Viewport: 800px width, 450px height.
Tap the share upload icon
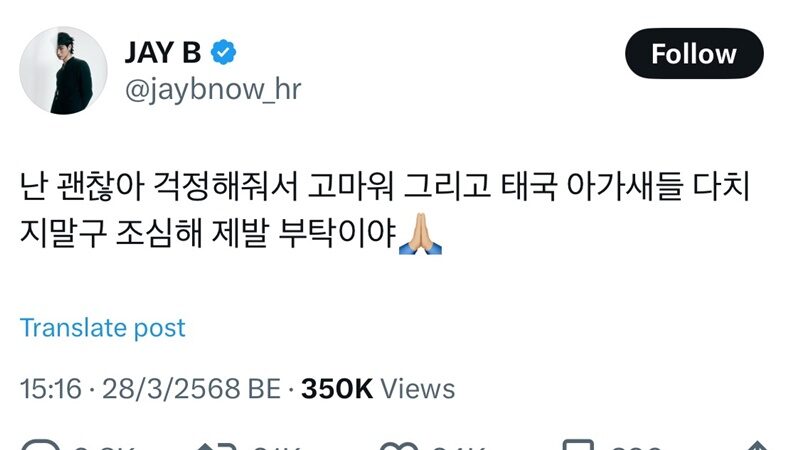[x=757, y=445]
